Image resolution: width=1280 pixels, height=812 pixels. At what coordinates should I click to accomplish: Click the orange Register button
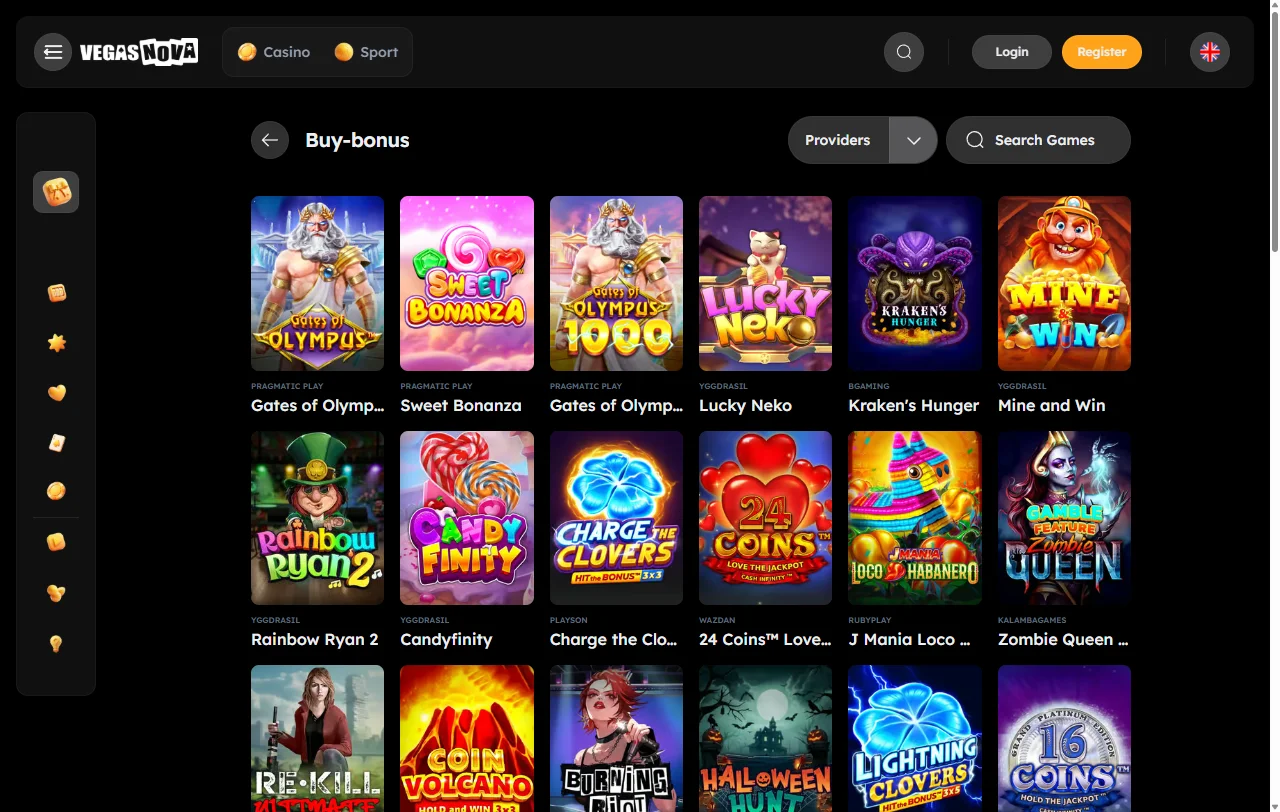[x=1102, y=52]
